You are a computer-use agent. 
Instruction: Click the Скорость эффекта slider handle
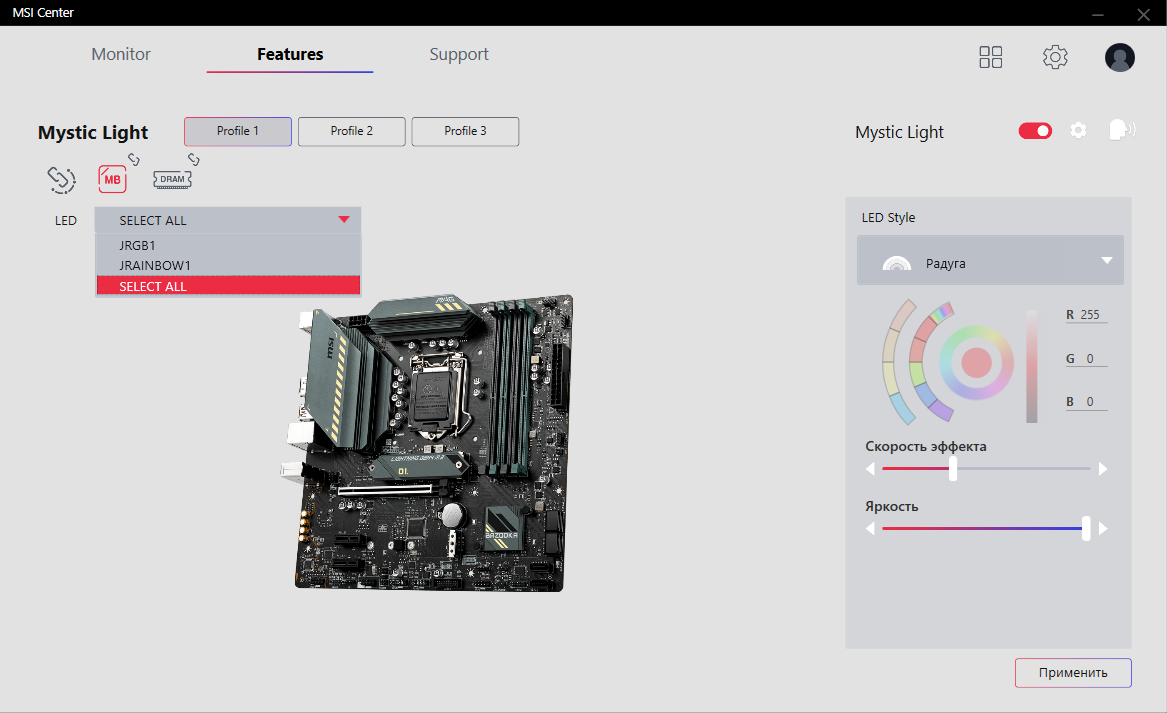(953, 469)
